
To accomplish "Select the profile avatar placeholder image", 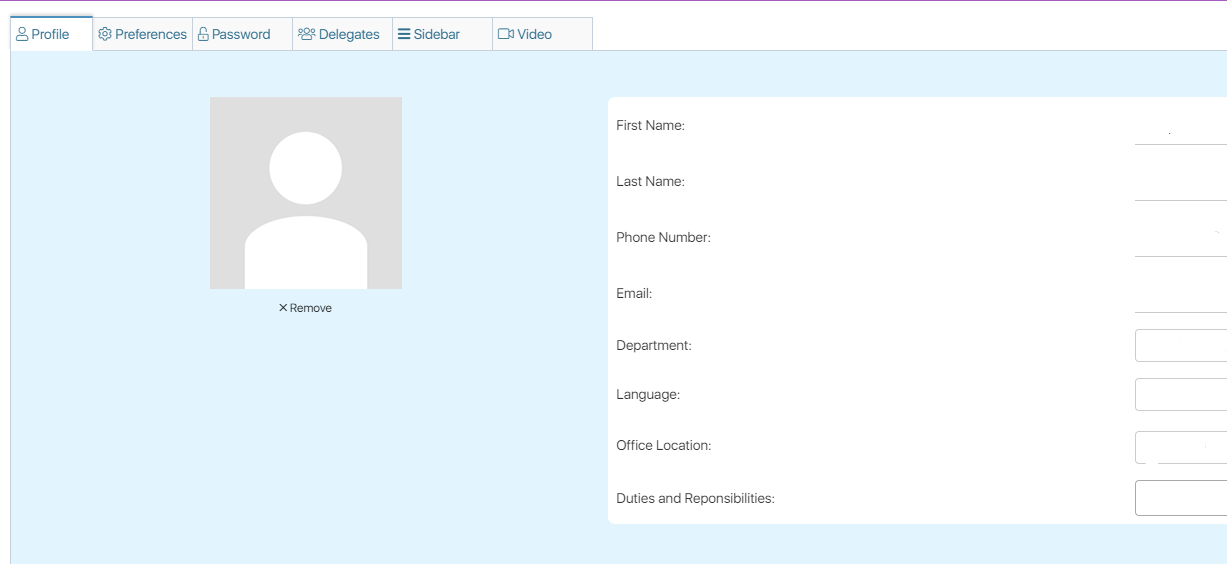I will [x=306, y=193].
